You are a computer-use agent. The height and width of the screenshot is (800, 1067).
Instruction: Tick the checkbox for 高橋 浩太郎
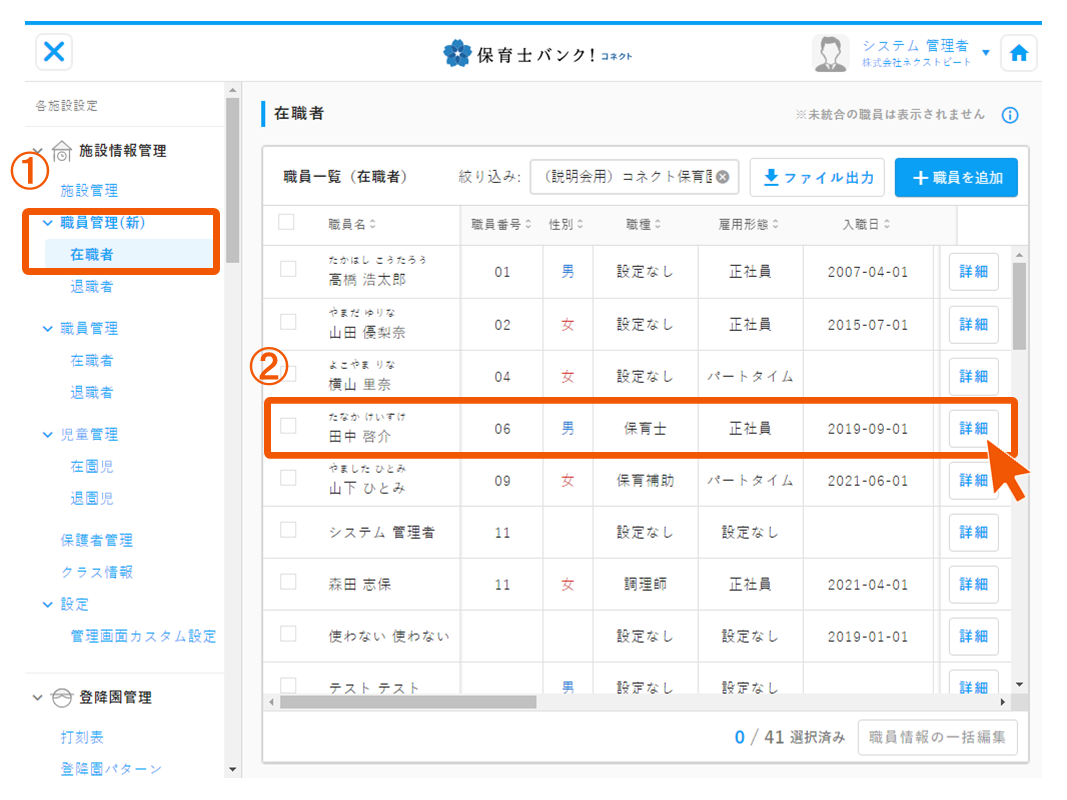(288, 269)
